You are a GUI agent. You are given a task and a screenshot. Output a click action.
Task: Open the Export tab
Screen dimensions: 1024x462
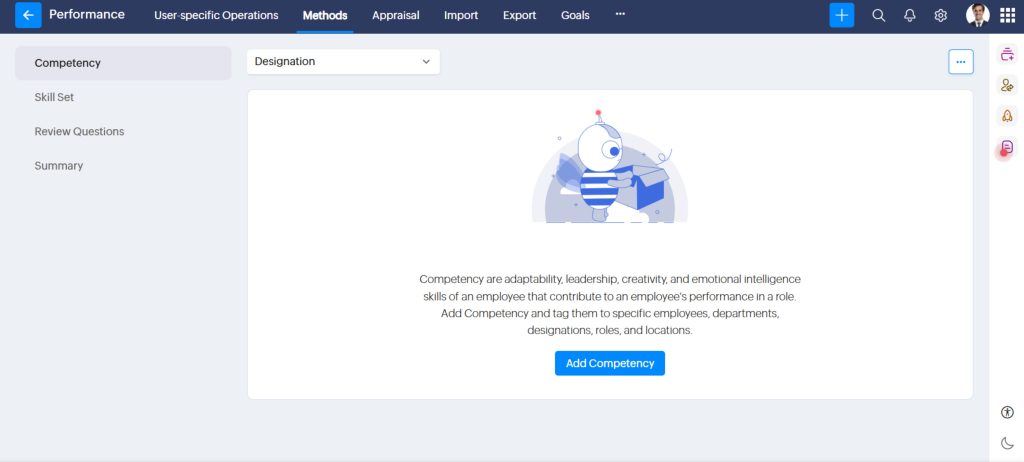pos(520,16)
